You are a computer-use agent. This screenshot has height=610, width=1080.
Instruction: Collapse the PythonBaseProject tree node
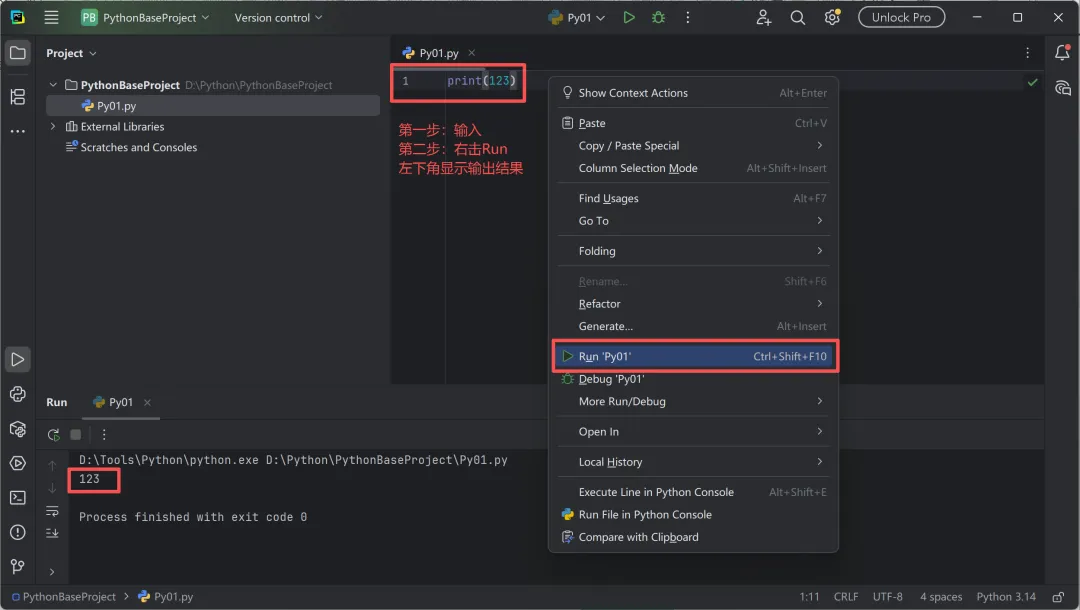coord(53,85)
